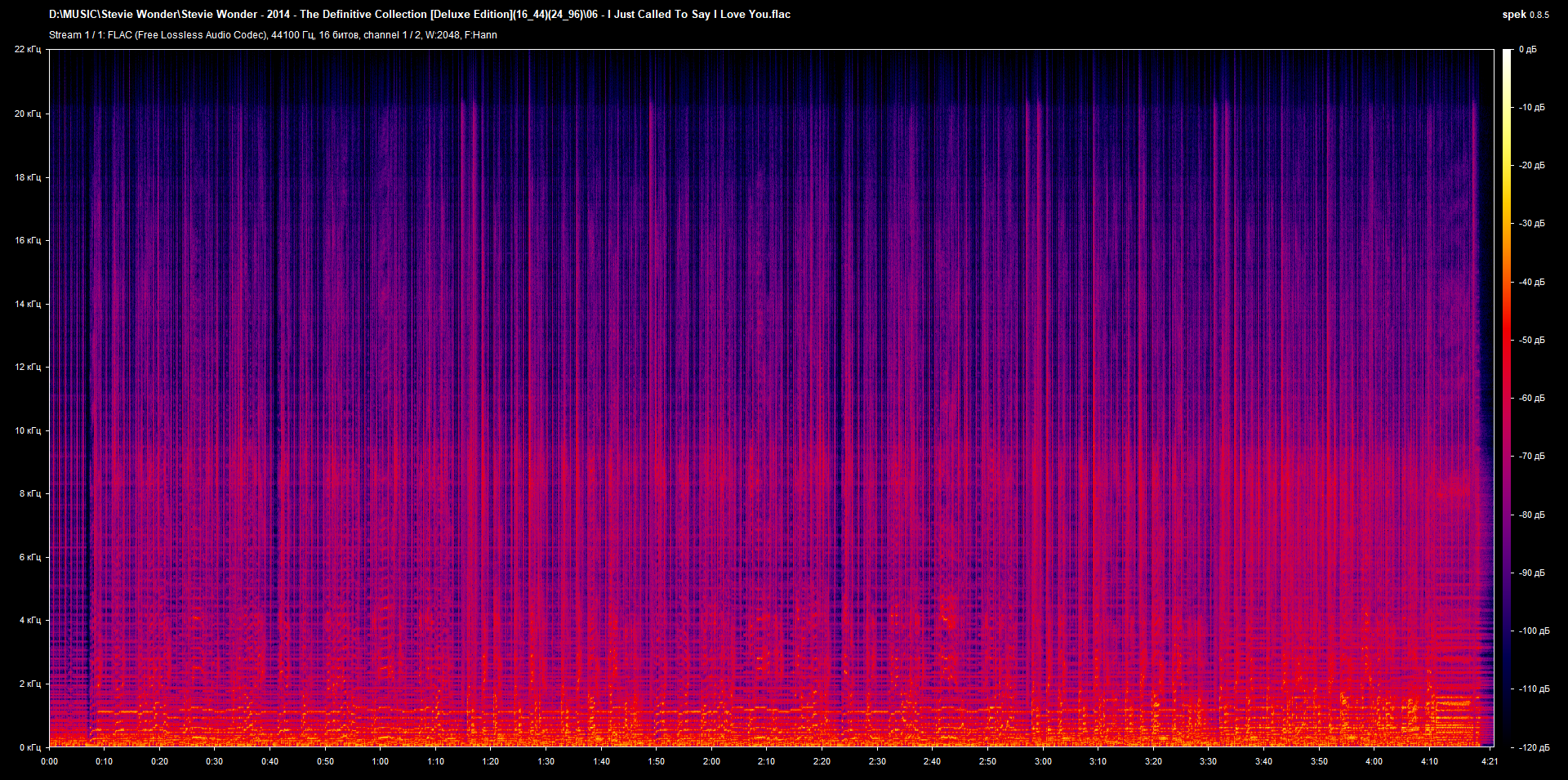Click the '-110 дБ' scale label
This screenshot has width=1568, height=780.
click(x=1534, y=689)
